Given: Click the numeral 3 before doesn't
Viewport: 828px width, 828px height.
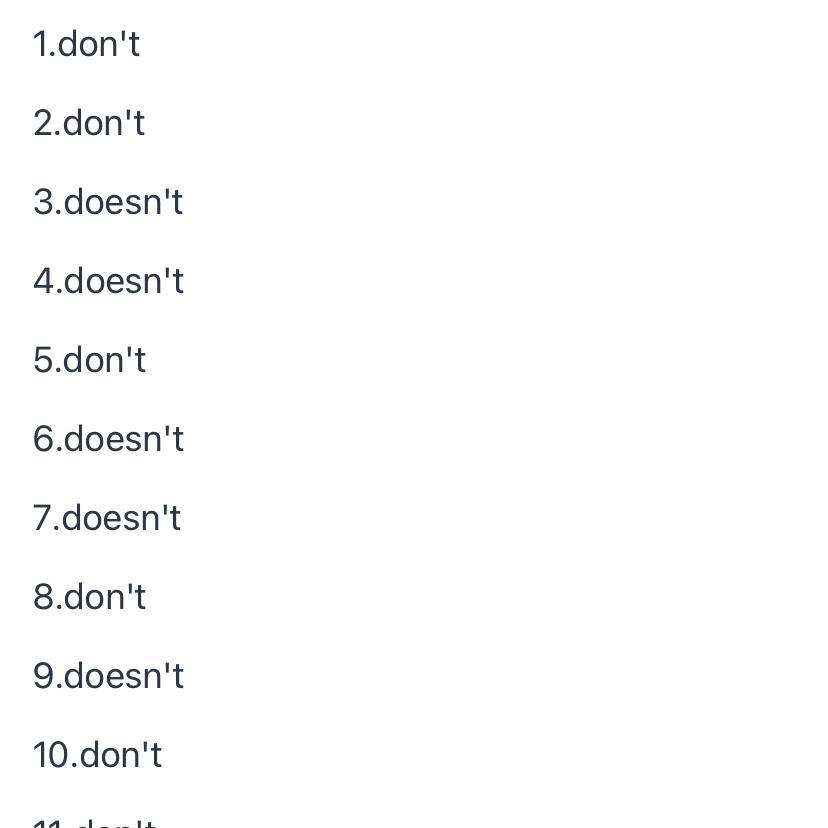Looking at the screenshot, I should 44,202.
